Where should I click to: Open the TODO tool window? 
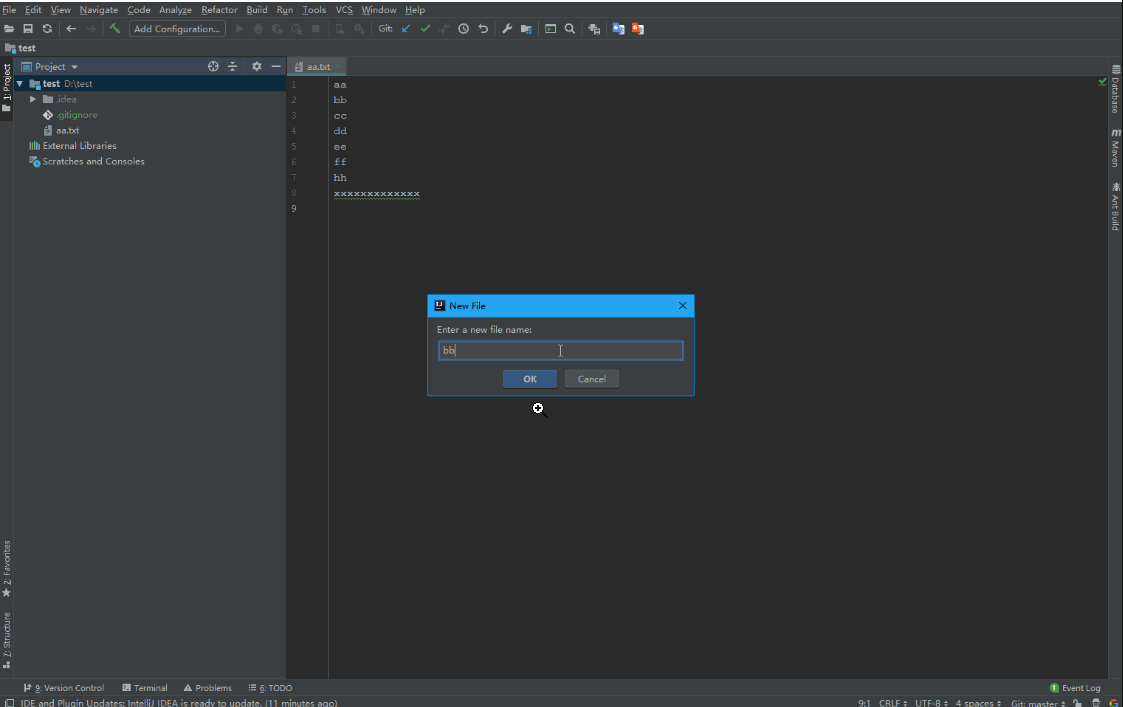pos(271,688)
